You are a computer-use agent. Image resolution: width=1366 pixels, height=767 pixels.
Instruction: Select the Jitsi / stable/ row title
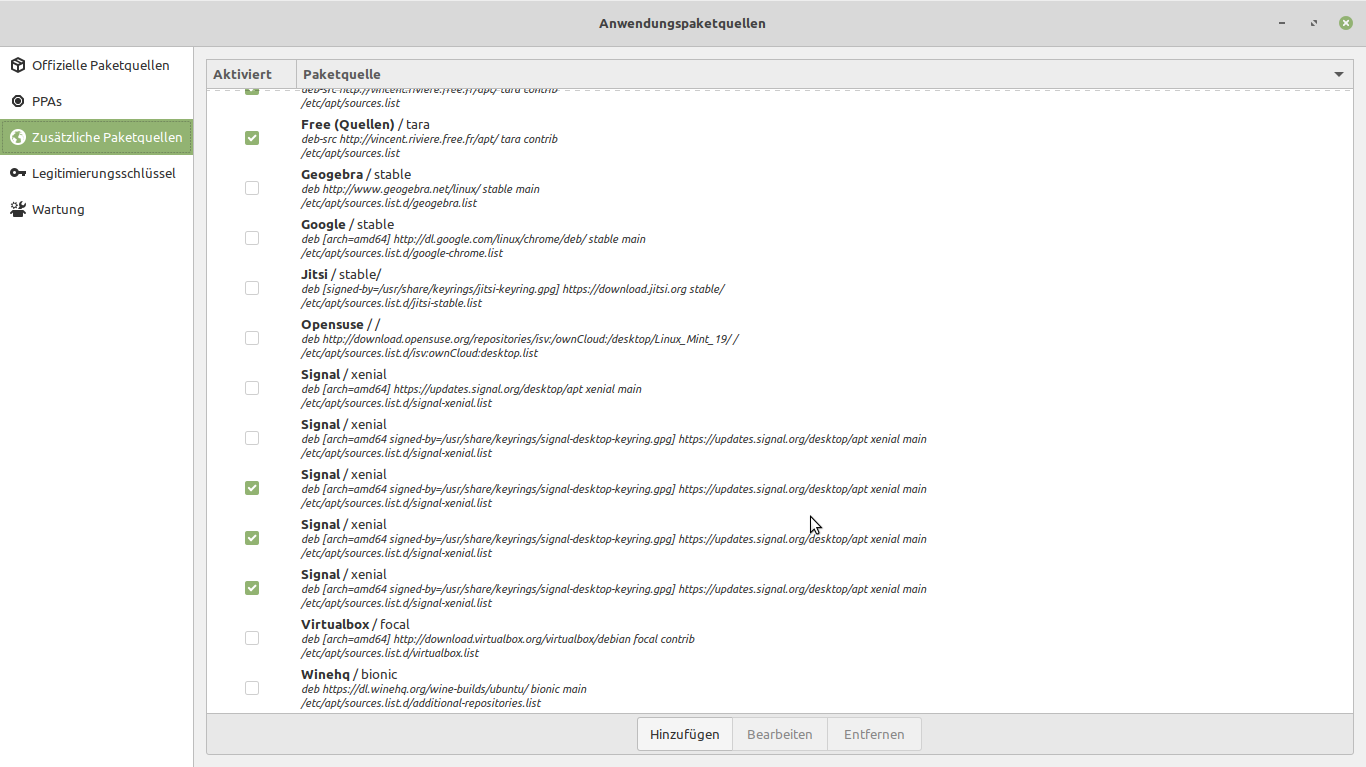(341, 274)
